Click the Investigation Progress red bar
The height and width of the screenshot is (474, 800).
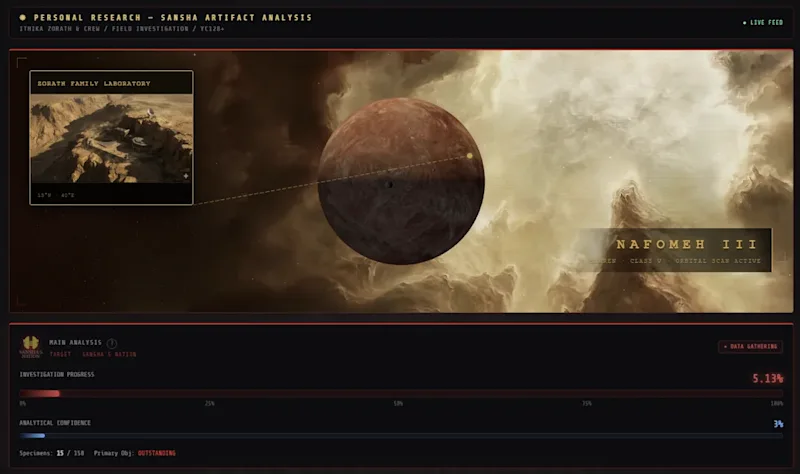pyautogui.click(x=401, y=393)
